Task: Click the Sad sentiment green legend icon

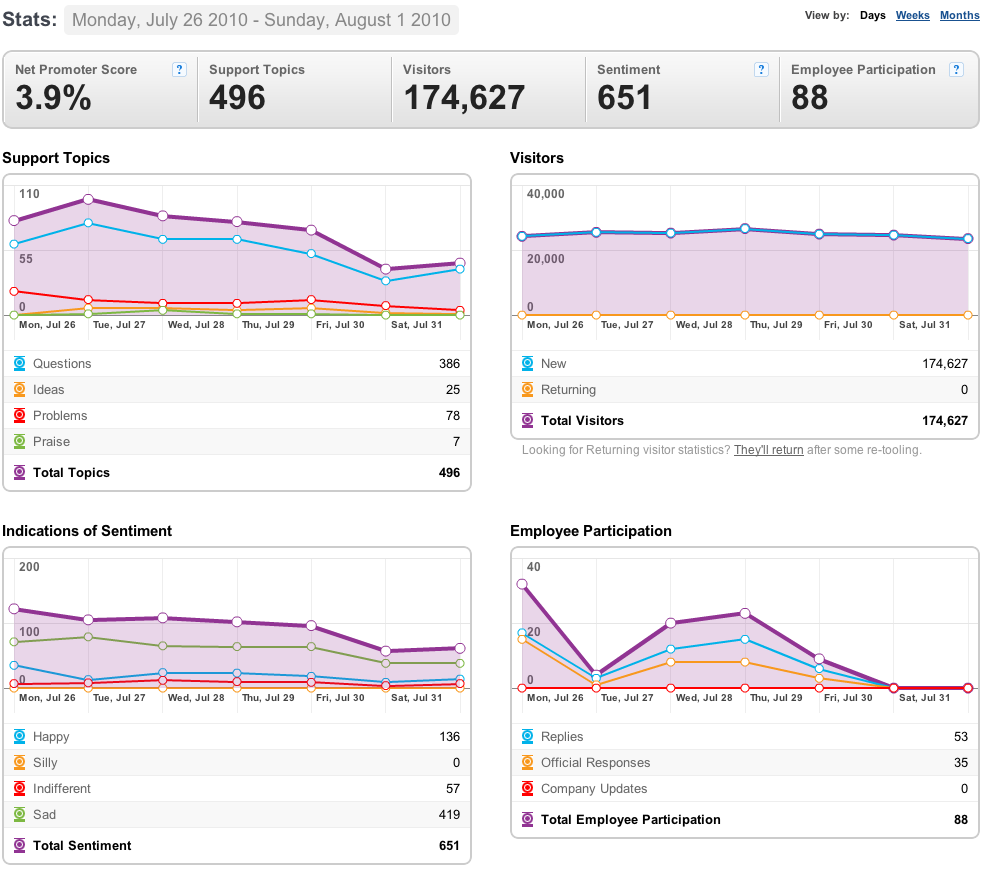Action: pos(20,815)
